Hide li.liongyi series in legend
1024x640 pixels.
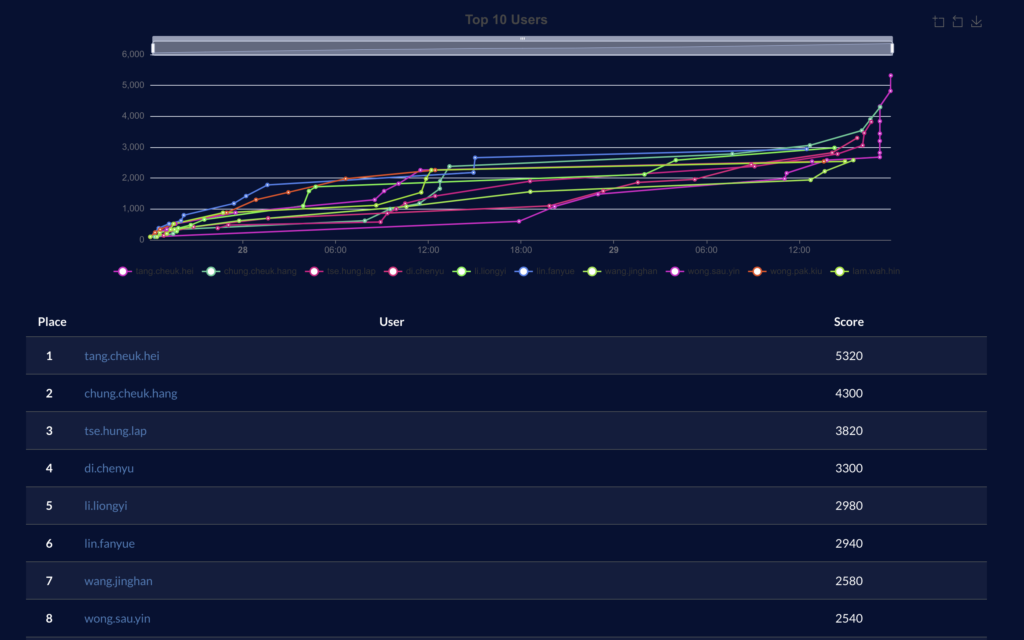(483, 271)
